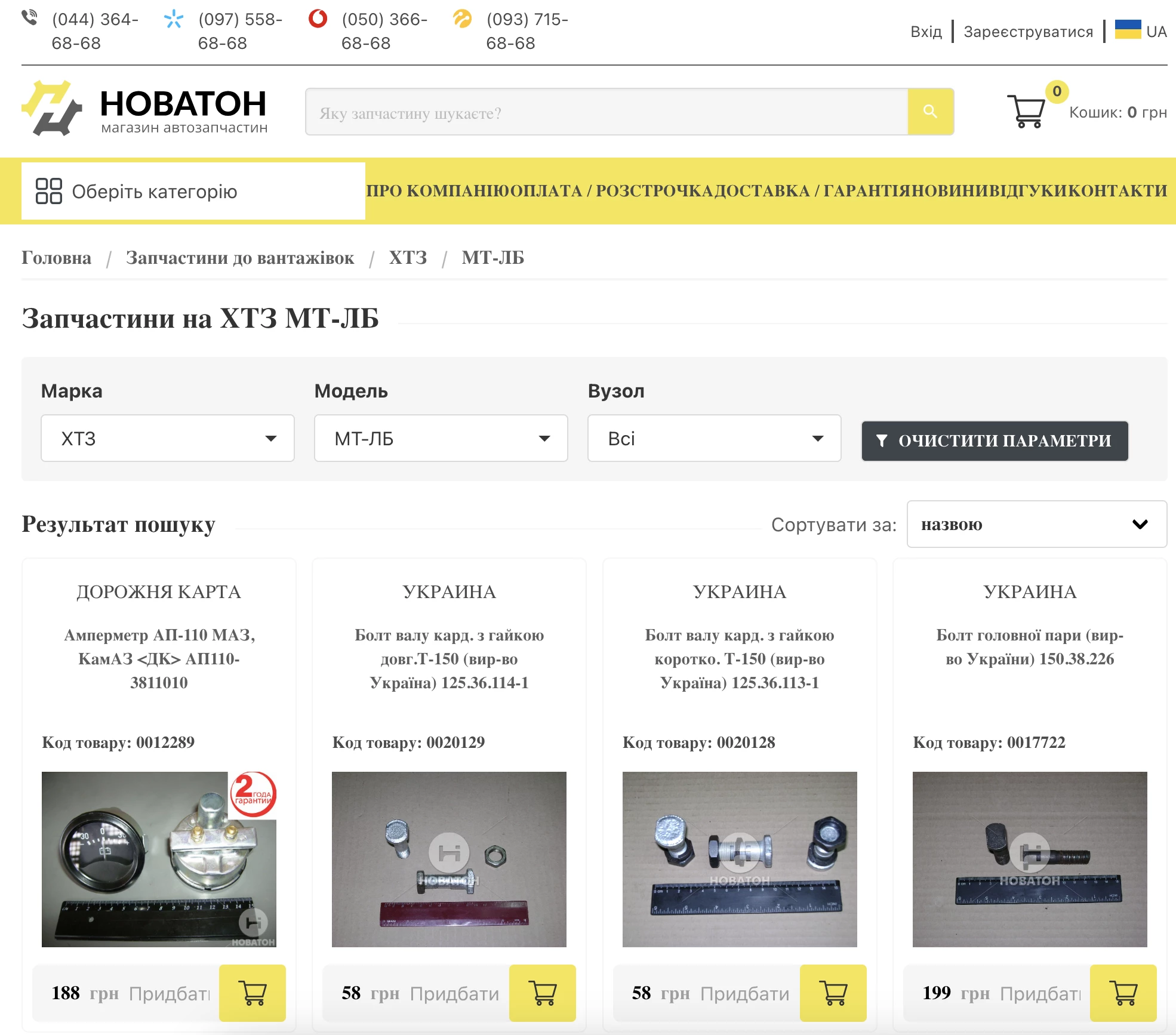Open the ammeter АП-110 product thumbnail

[x=159, y=859]
